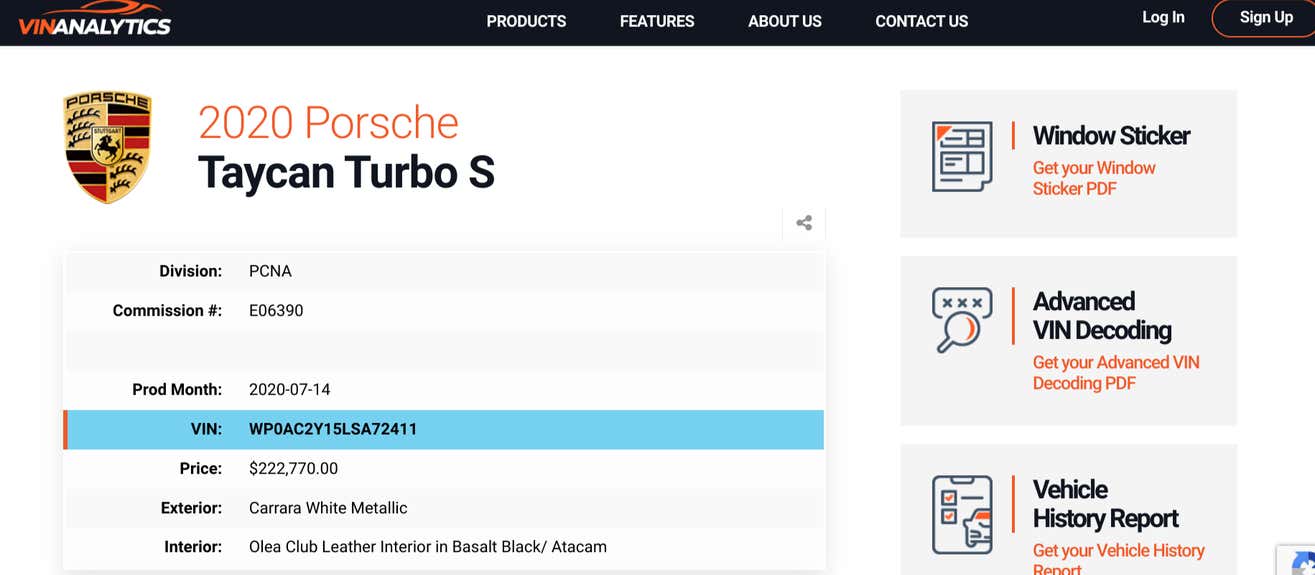1315x575 pixels.
Task: Click the reCAPTCHA badge icon
Action: click(1300, 562)
